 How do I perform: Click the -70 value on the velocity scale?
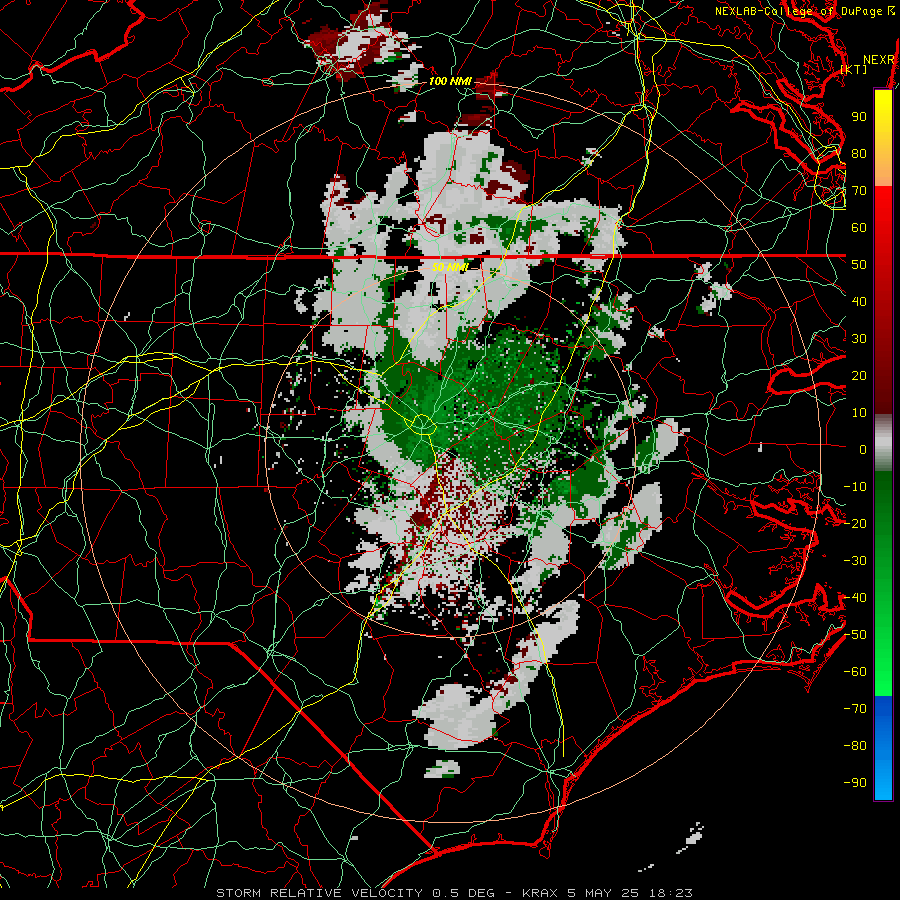click(x=855, y=709)
